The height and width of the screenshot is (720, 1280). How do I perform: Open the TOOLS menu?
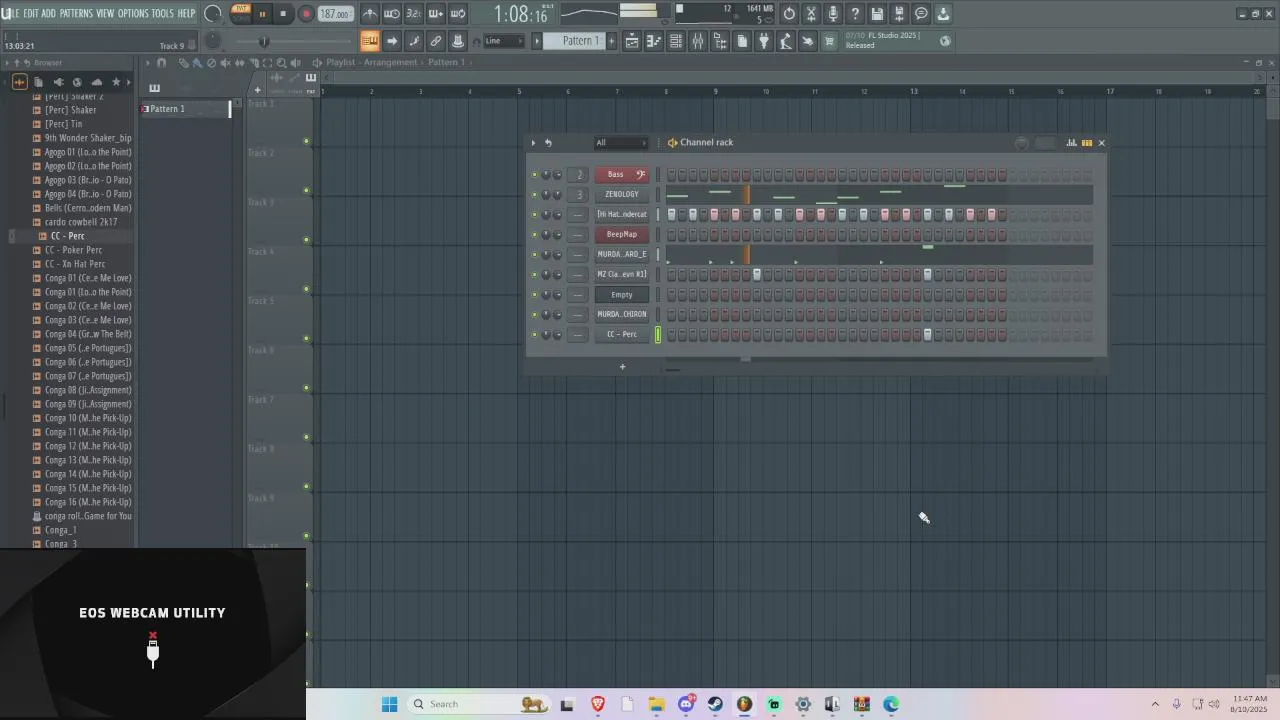pyautogui.click(x=162, y=14)
